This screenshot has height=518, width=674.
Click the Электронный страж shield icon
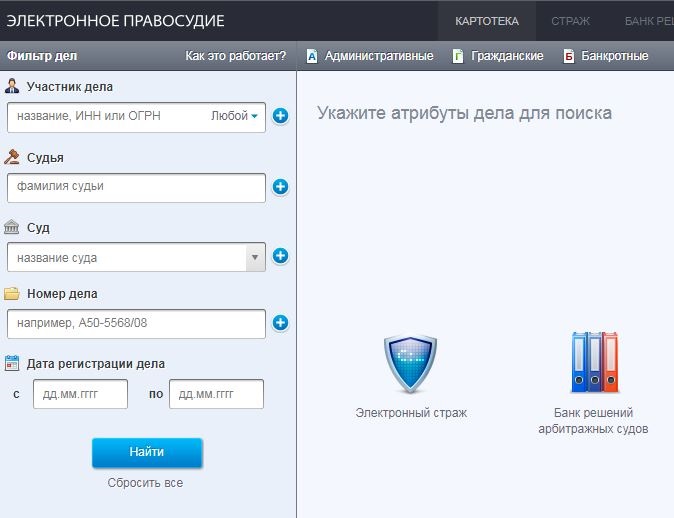tap(411, 364)
